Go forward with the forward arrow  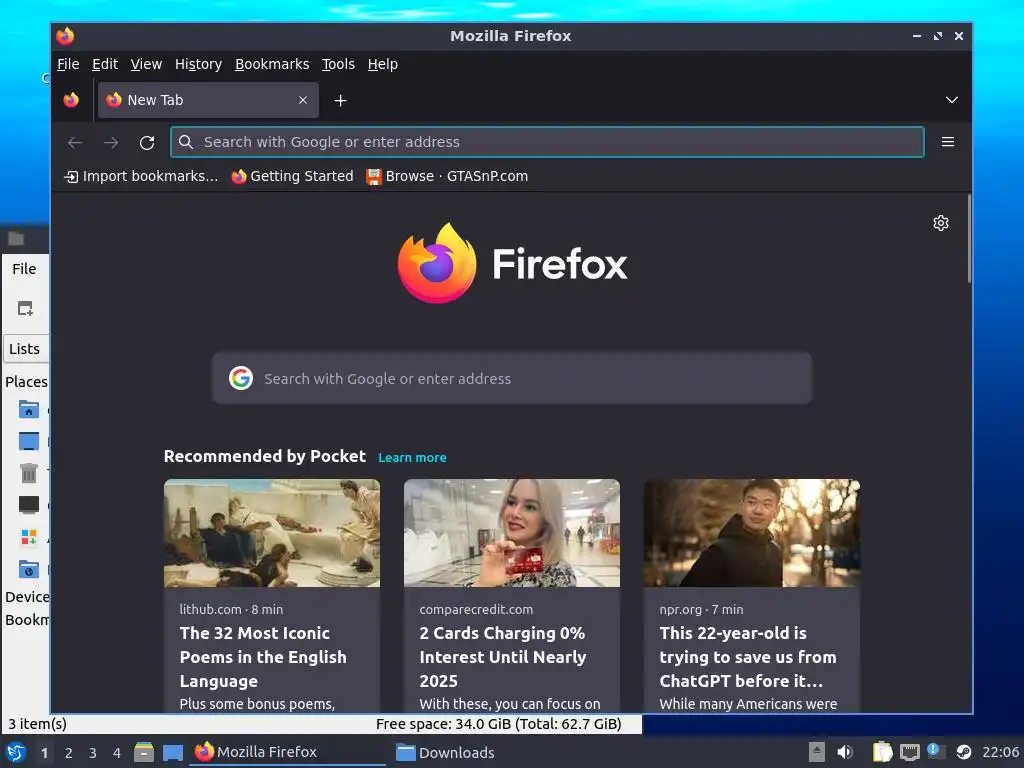point(111,142)
